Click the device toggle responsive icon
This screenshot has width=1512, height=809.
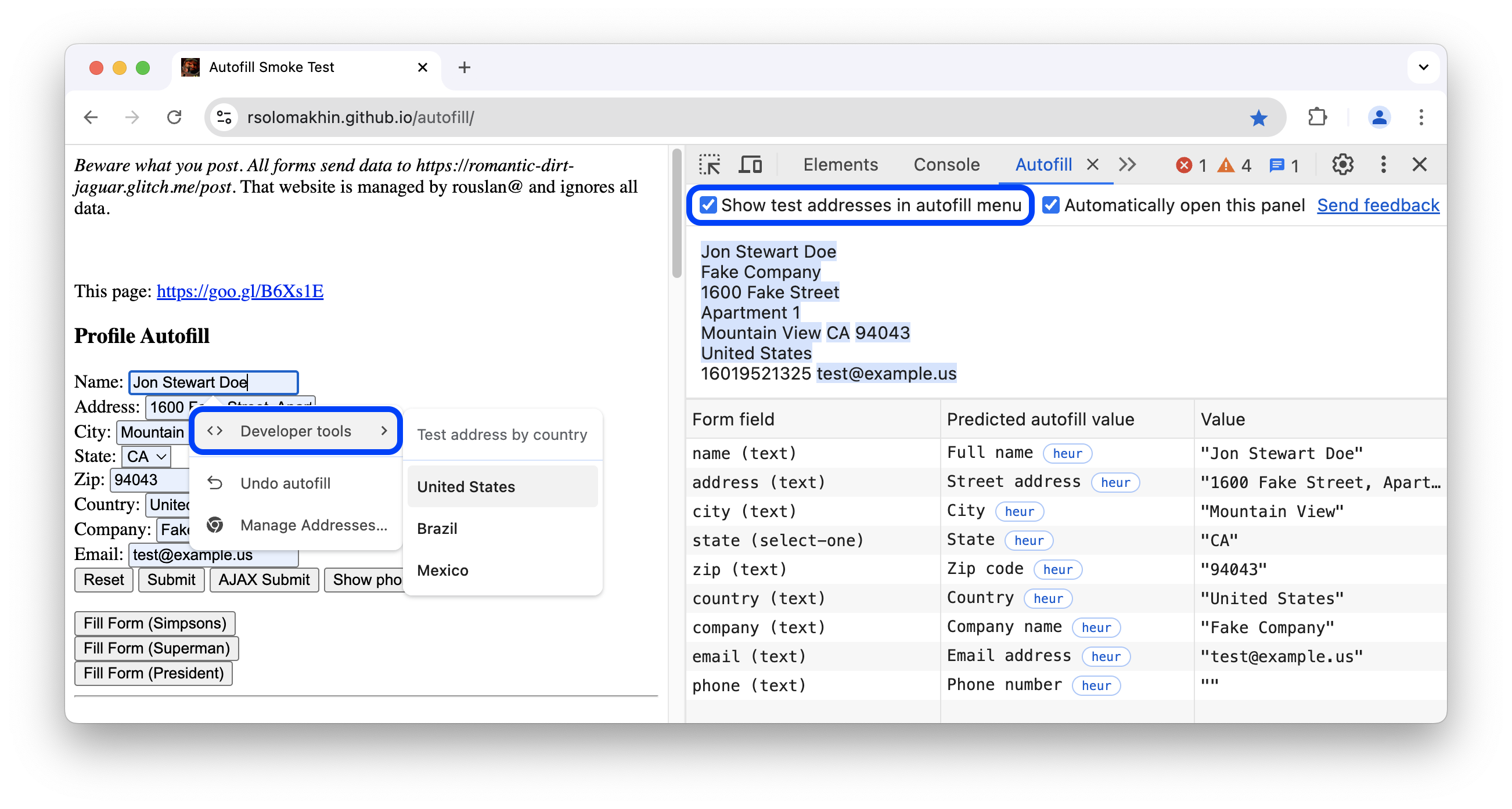(x=750, y=164)
